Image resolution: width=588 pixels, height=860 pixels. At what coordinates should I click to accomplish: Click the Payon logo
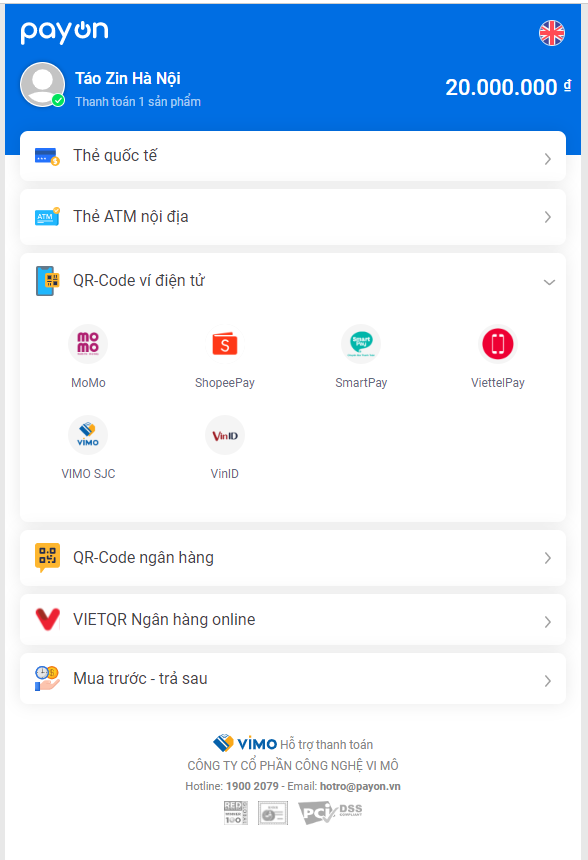tap(64, 32)
